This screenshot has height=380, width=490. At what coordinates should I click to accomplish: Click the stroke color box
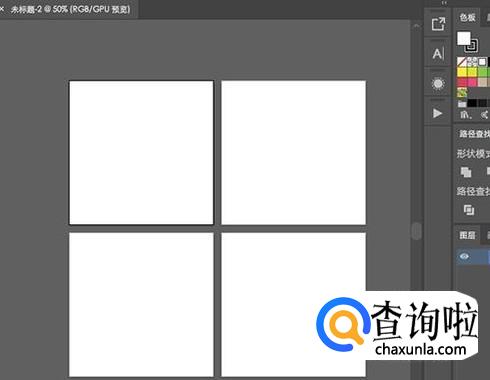pos(472,46)
